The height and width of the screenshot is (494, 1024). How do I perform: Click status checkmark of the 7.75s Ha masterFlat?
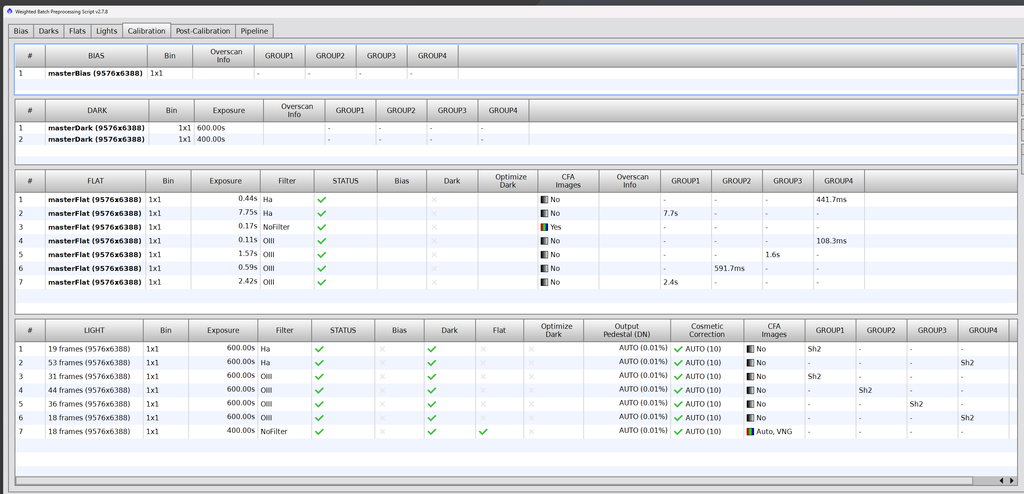321,214
